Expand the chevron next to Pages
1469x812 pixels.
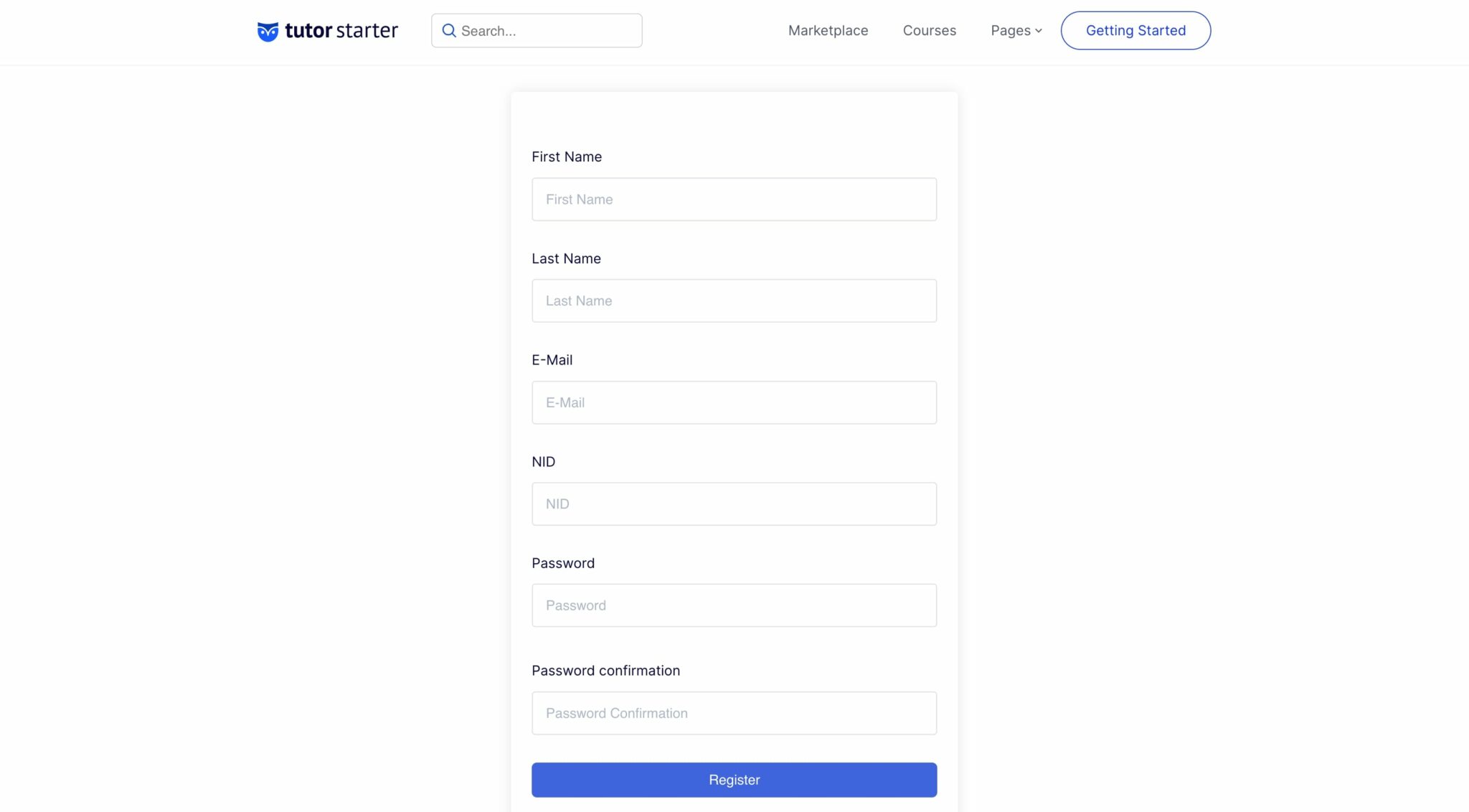(1038, 31)
